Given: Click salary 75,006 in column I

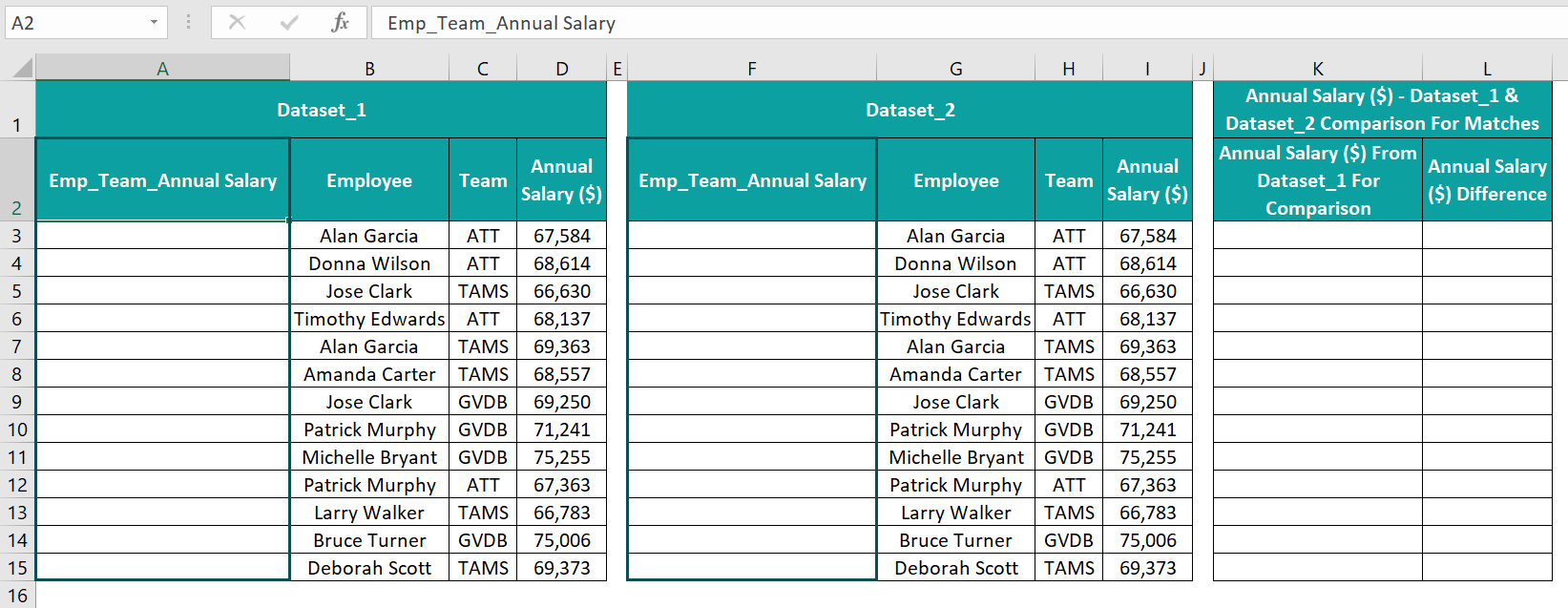Looking at the screenshot, I should 1147,540.
